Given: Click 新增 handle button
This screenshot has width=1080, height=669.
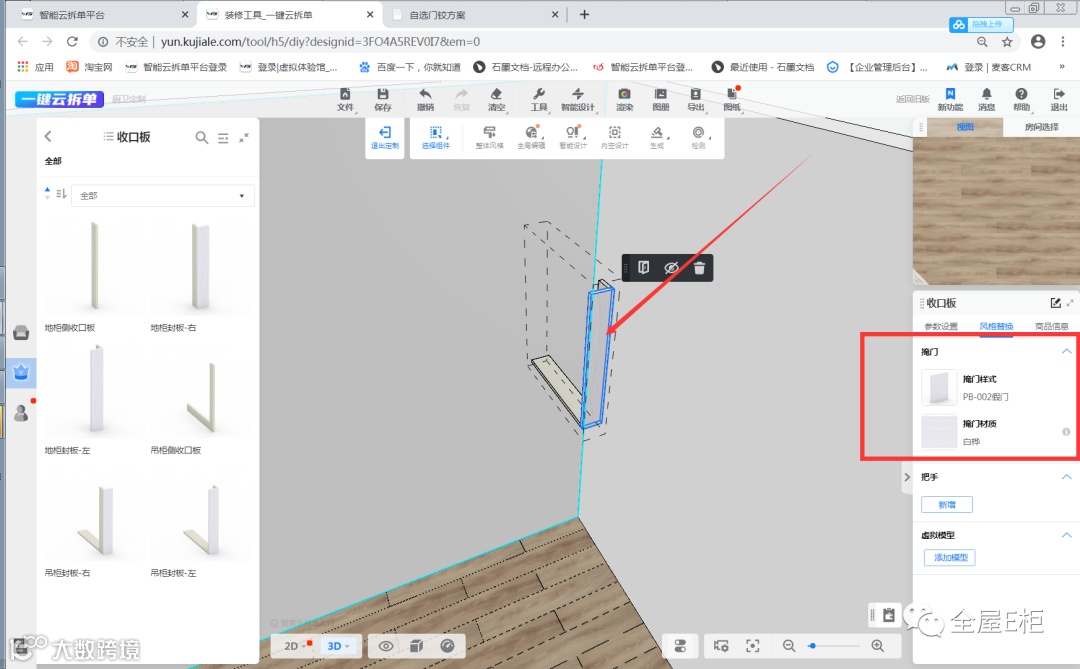Looking at the screenshot, I should [946, 504].
